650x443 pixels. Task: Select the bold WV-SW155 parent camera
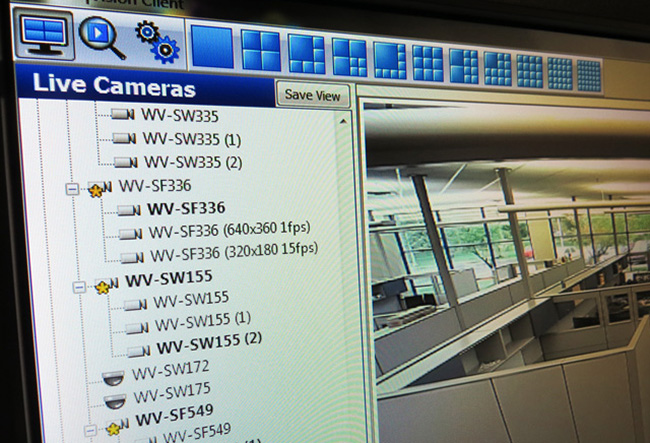pos(169,278)
